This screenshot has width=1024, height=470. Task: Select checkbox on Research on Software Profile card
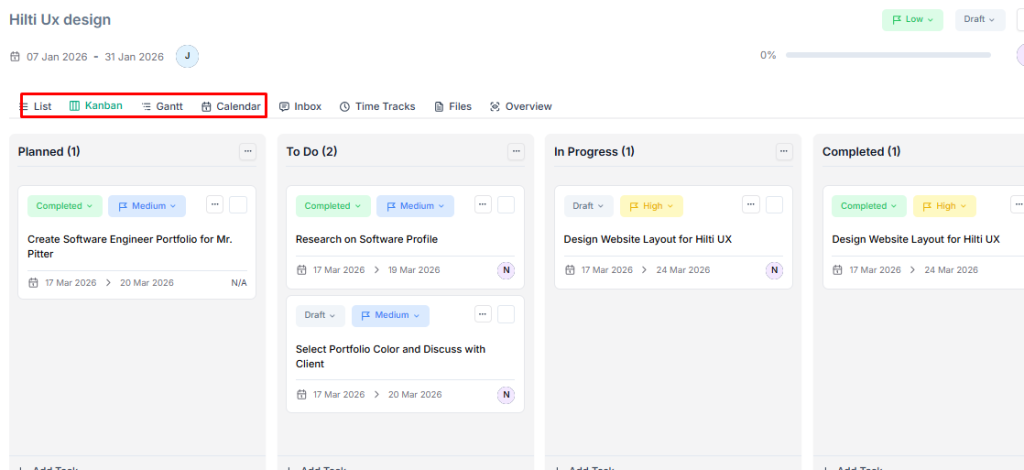click(506, 205)
